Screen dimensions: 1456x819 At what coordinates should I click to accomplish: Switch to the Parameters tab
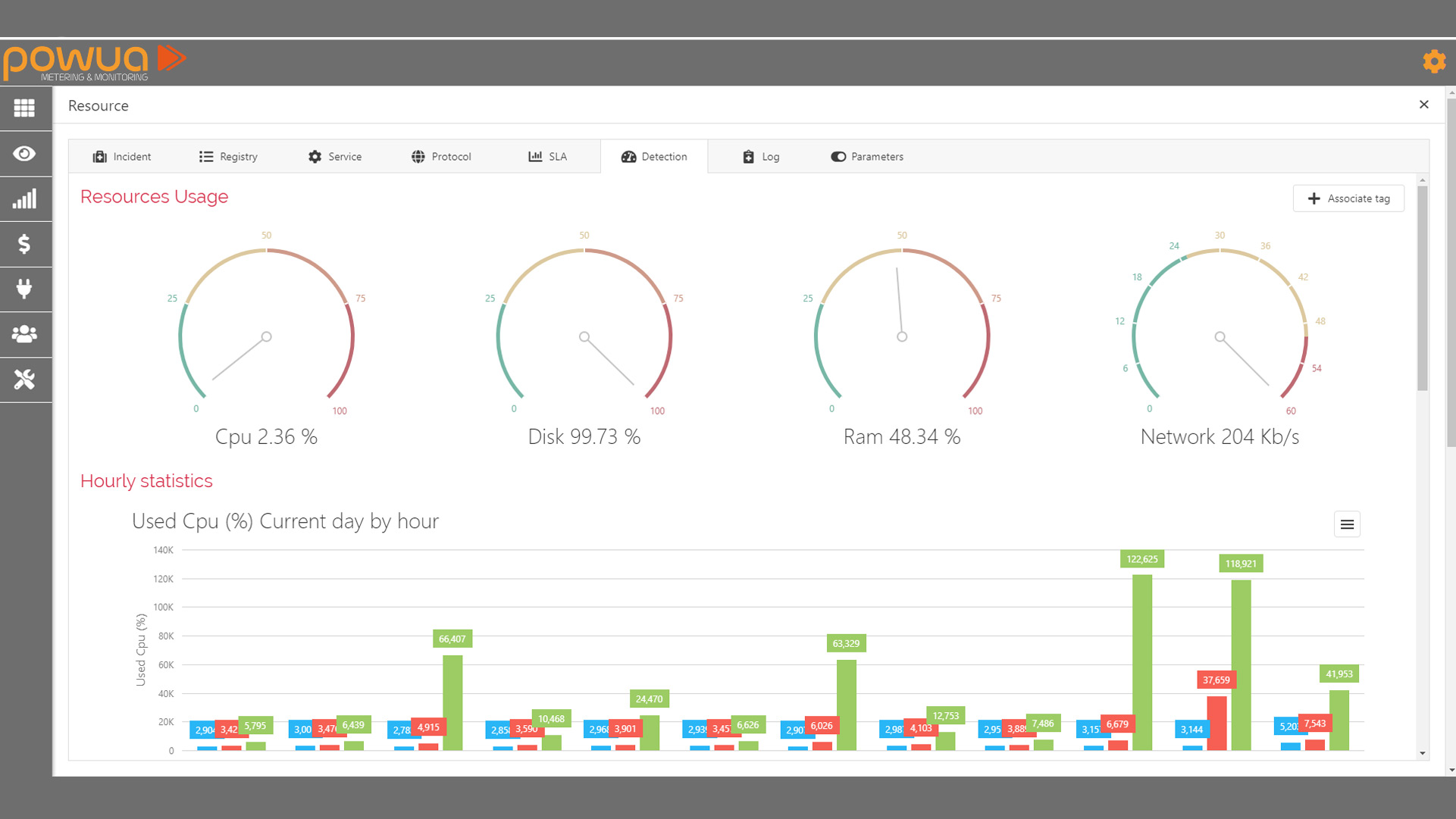pos(867,157)
